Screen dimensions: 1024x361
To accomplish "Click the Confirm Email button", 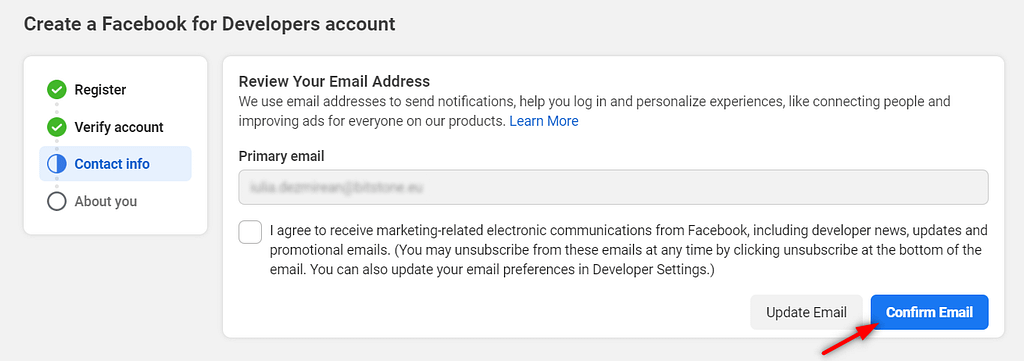I will pos(929,312).
